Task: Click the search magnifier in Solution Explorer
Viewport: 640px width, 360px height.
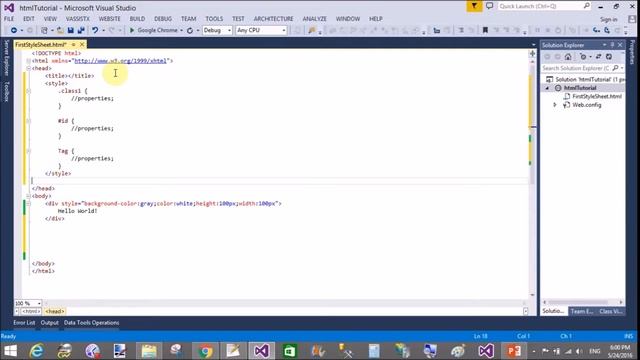Action: point(616,68)
